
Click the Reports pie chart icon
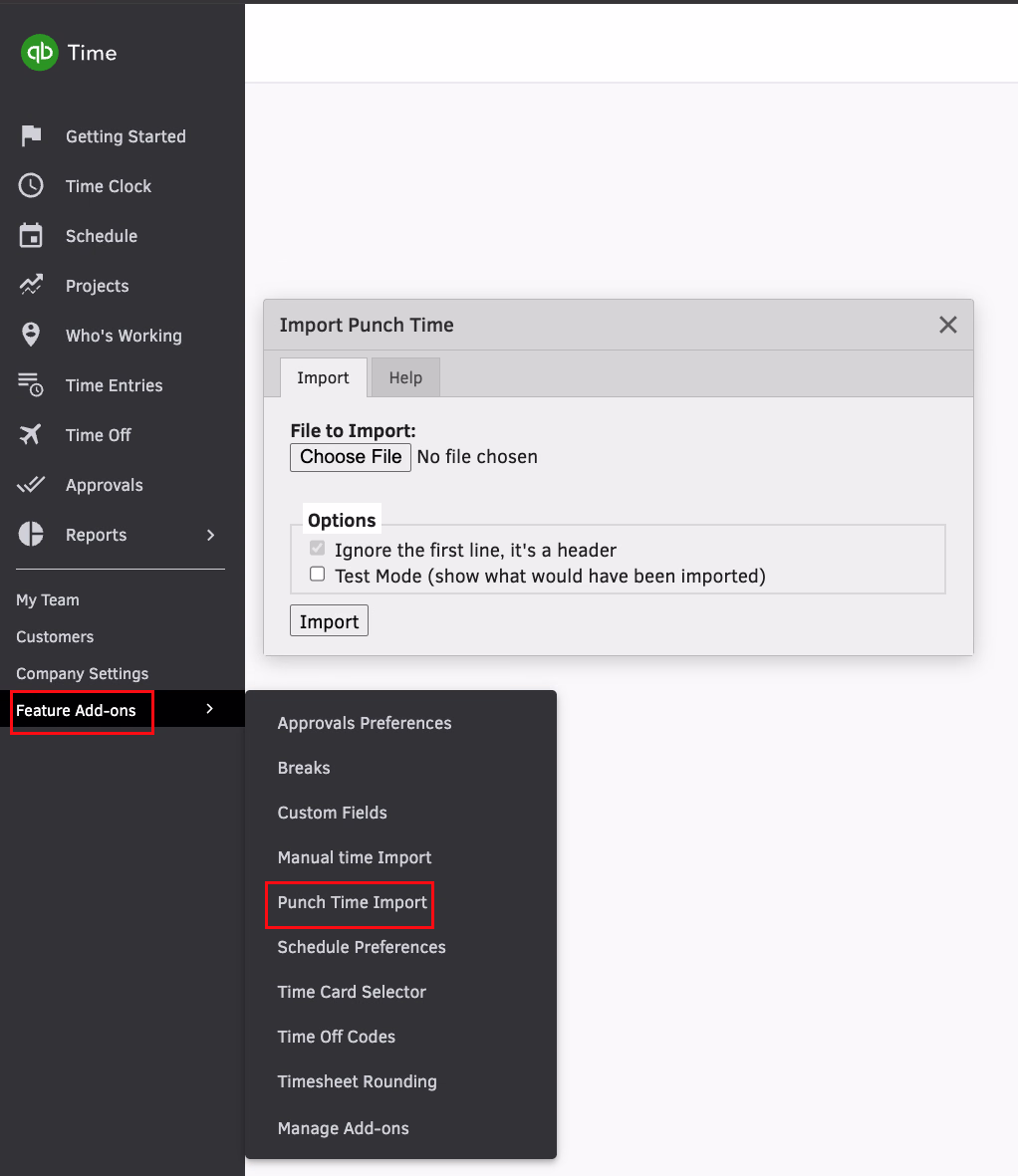point(31,534)
